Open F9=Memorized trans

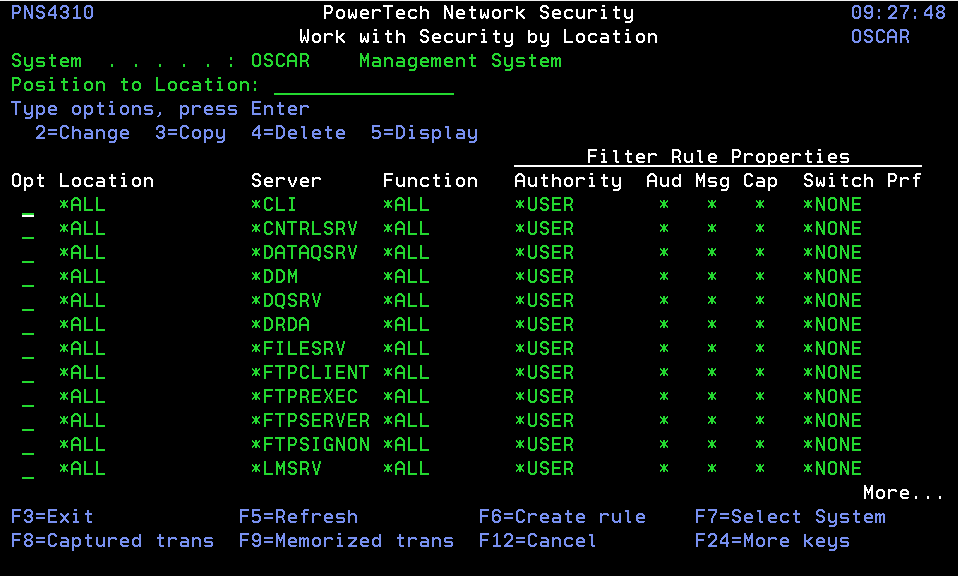346,541
